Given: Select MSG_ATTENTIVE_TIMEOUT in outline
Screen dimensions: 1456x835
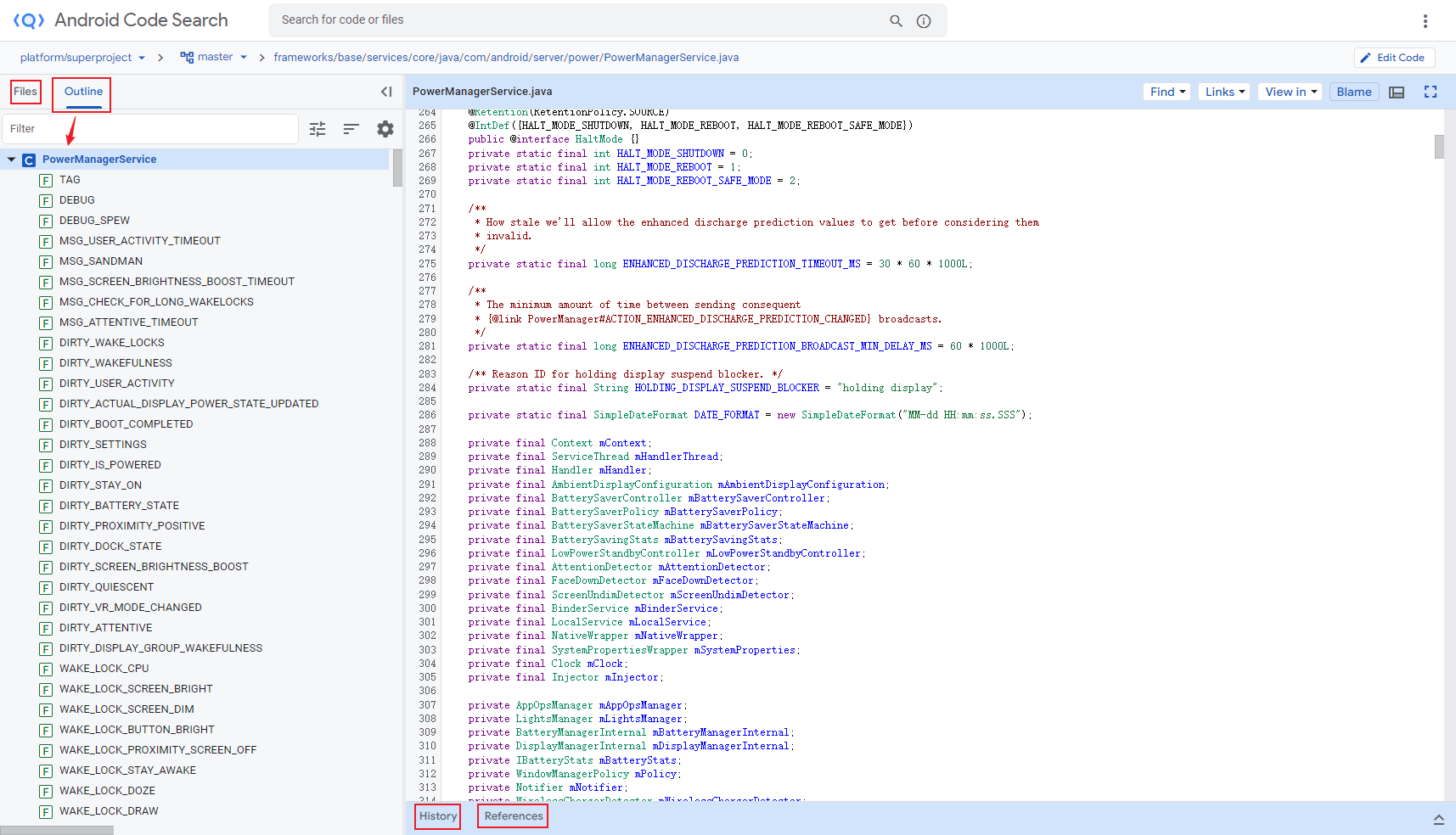Looking at the screenshot, I should pos(129,322).
